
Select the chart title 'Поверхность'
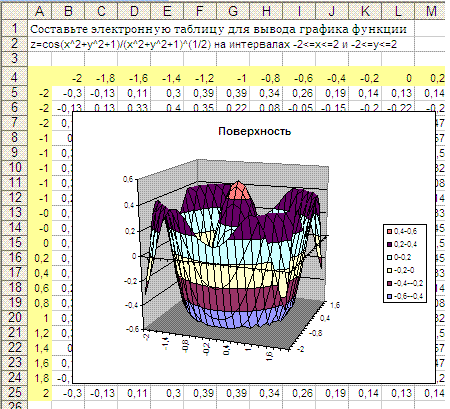click(x=254, y=131)
